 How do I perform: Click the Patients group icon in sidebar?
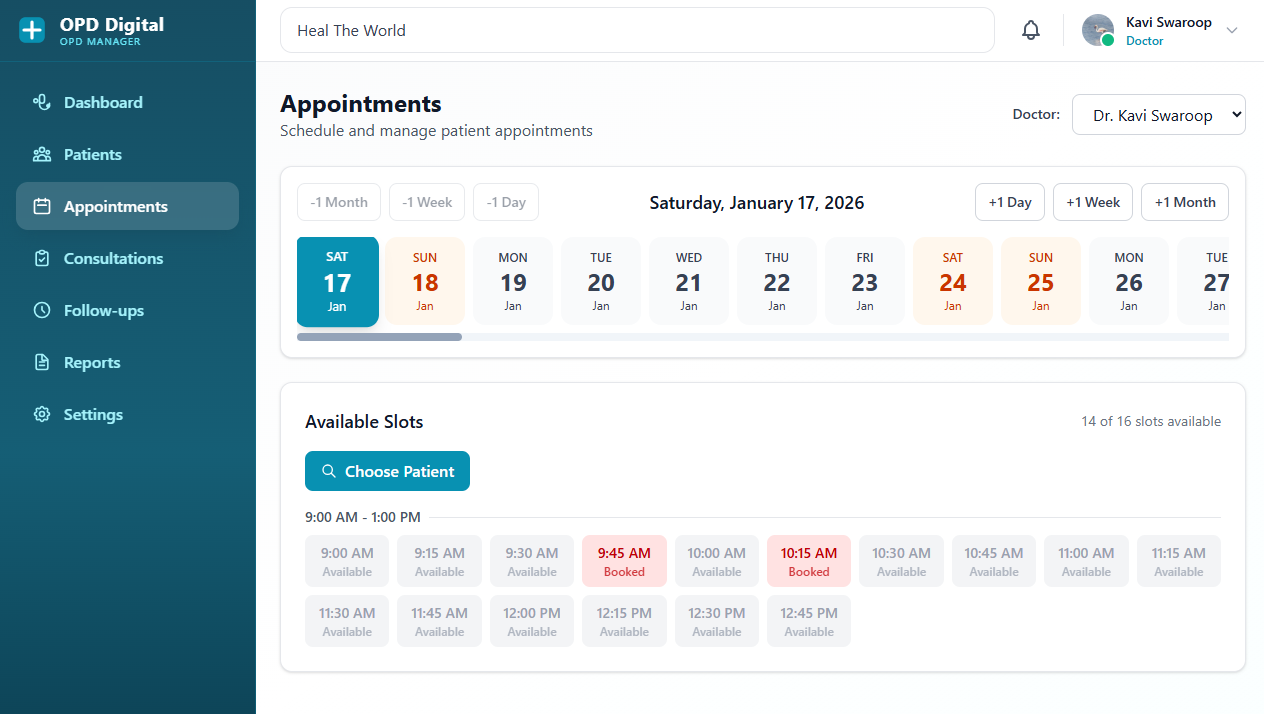[x=42, y=154]
